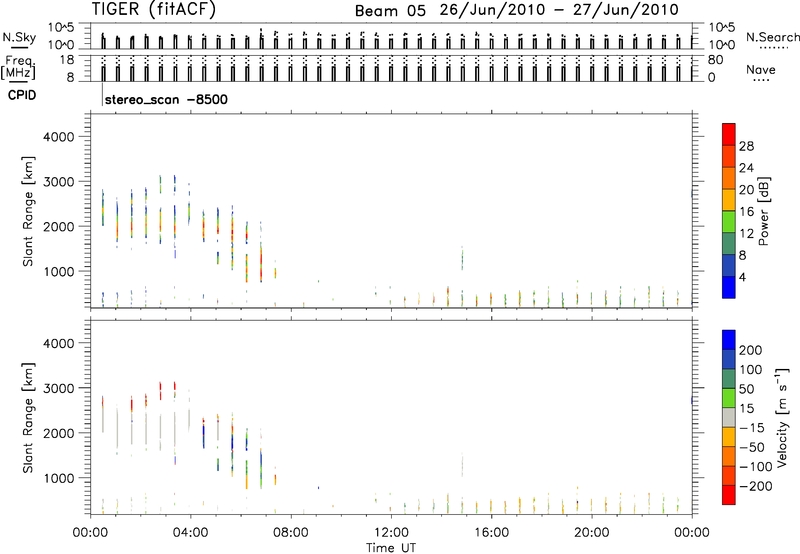Screen dimensions: 800x554
Task: Click the '-200' tick label on velocity colorbar
Action: tap(756, 486)
